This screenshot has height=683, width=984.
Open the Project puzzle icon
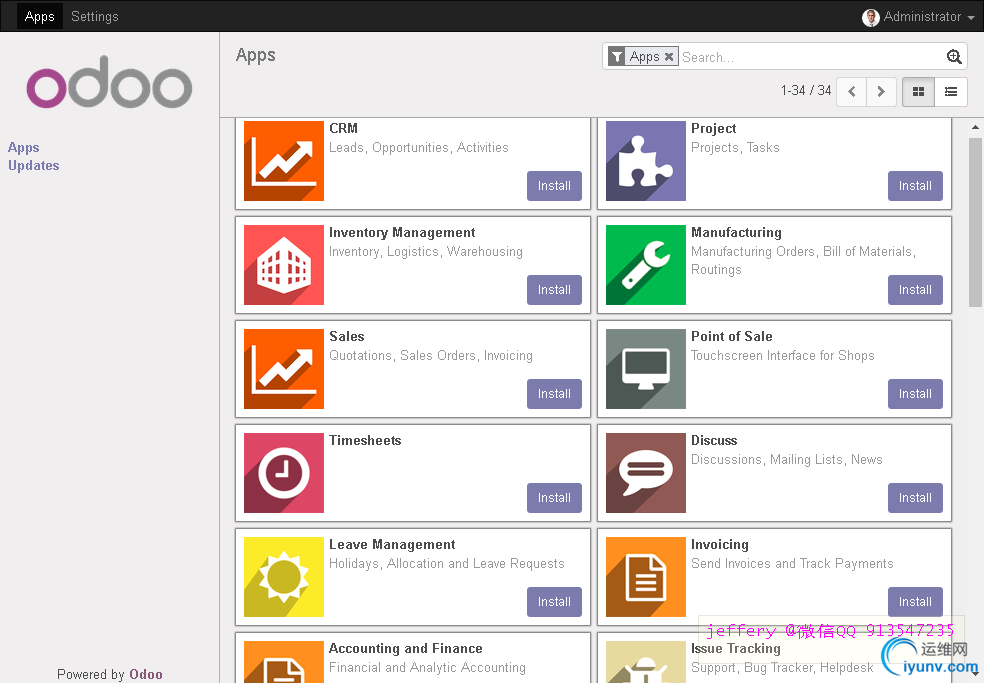(x=646, y=161)
